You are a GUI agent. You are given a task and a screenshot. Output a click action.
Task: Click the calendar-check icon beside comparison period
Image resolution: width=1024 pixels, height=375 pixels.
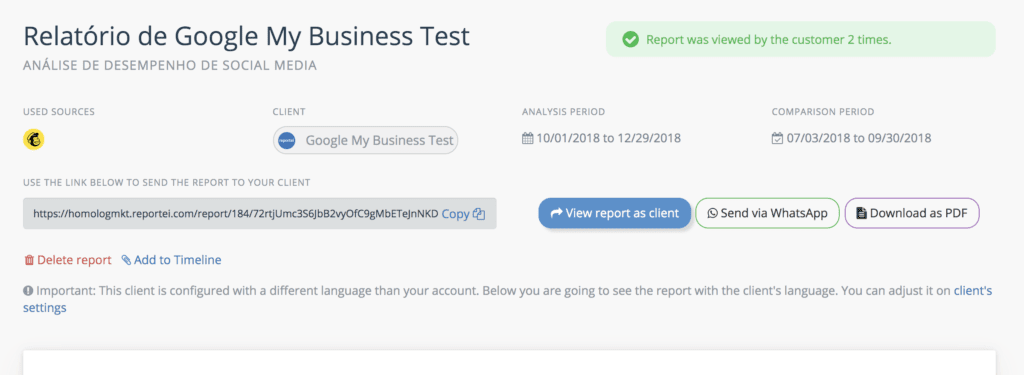[777, 139]
